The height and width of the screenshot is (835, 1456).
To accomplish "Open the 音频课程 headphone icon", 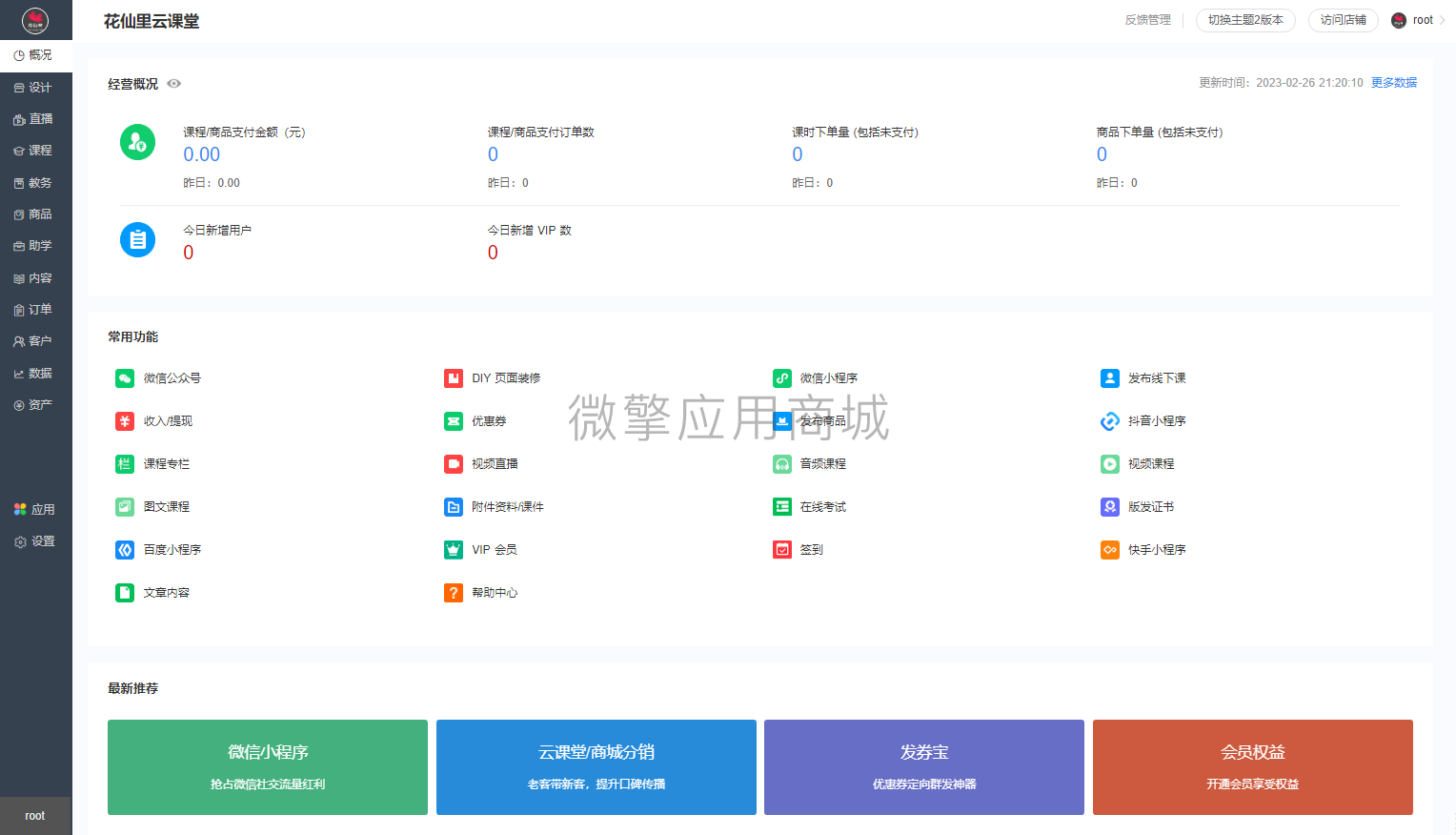I will click(x=782, y=464).
